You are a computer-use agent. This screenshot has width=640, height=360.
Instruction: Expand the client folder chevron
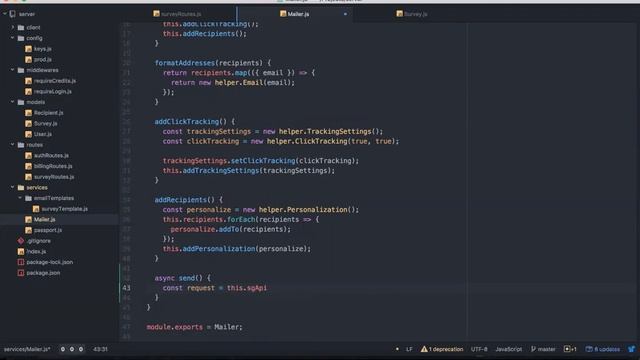pyautogui.click(x=13, y=27)
